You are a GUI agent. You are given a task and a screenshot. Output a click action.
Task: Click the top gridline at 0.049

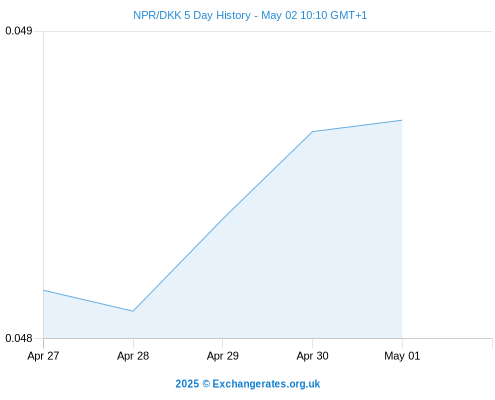click(x=268, y=32)
